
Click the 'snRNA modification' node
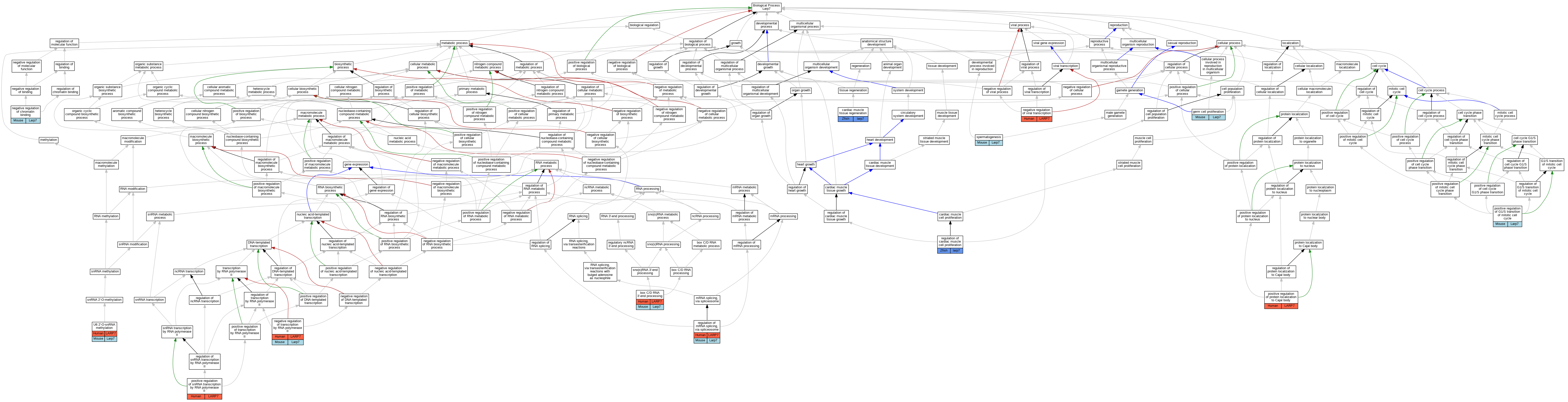(x=133, y=244)
